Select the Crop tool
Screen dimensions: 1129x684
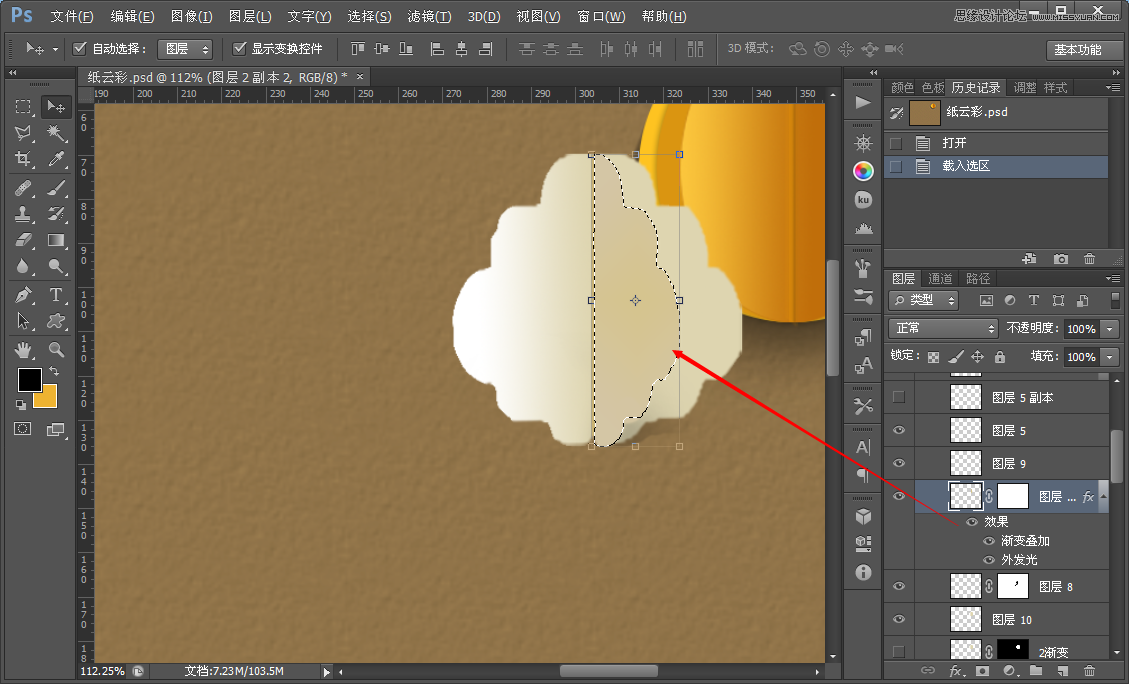click(x=23, y=159)
